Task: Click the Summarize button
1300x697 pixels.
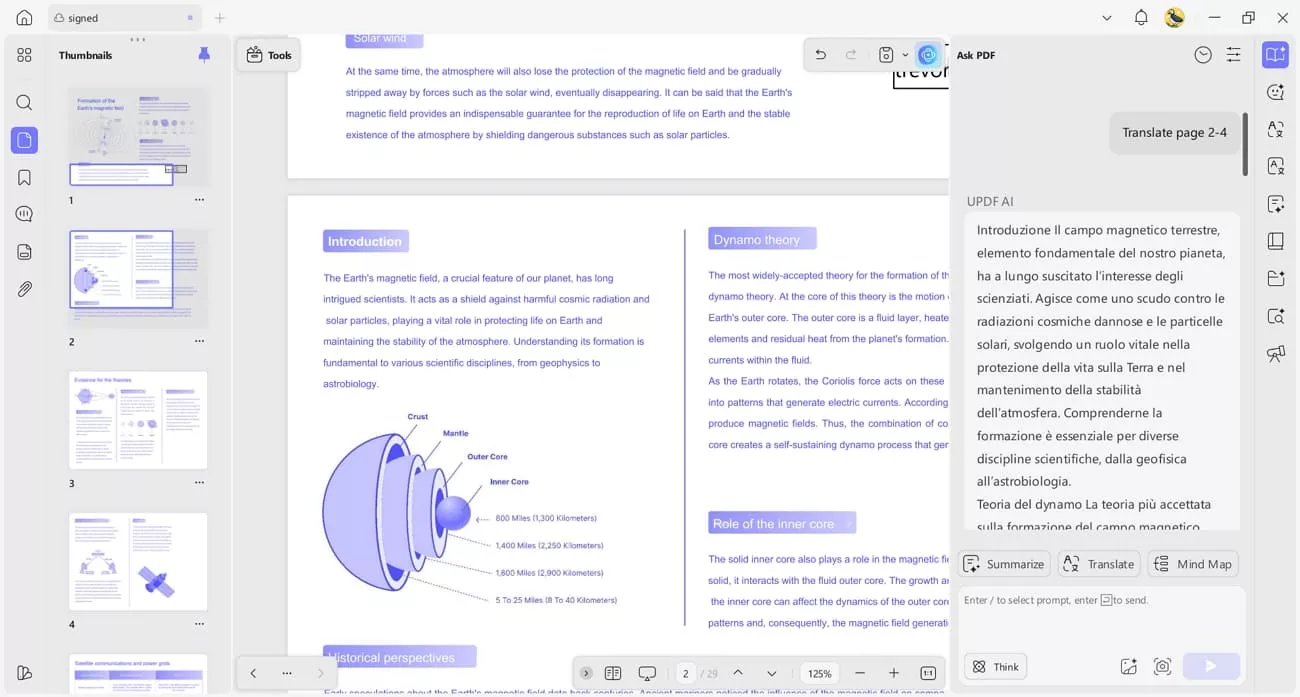Action: pyautogui.click(x=1003, y=563)
